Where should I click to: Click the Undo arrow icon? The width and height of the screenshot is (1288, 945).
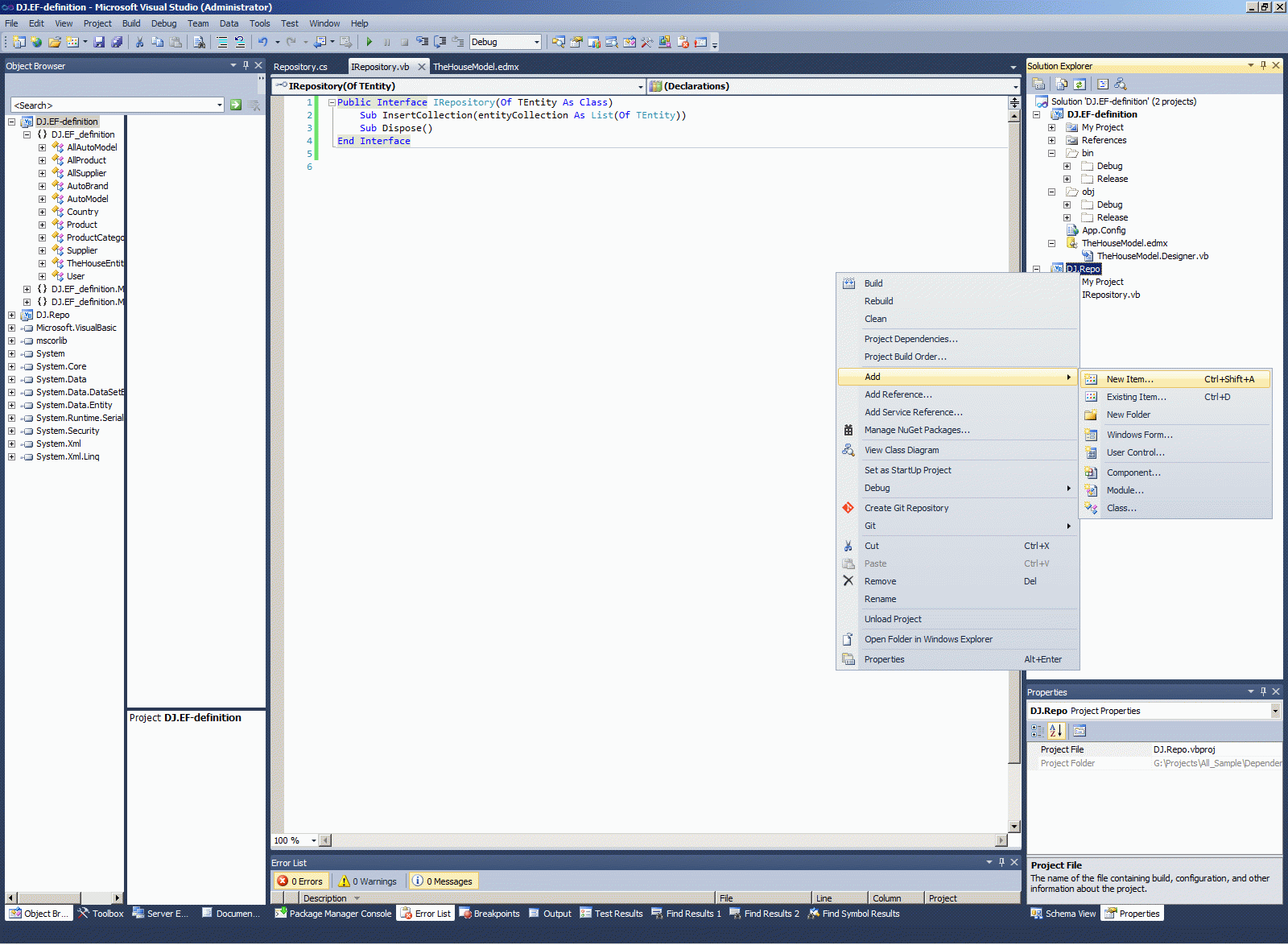pos(262,42)
